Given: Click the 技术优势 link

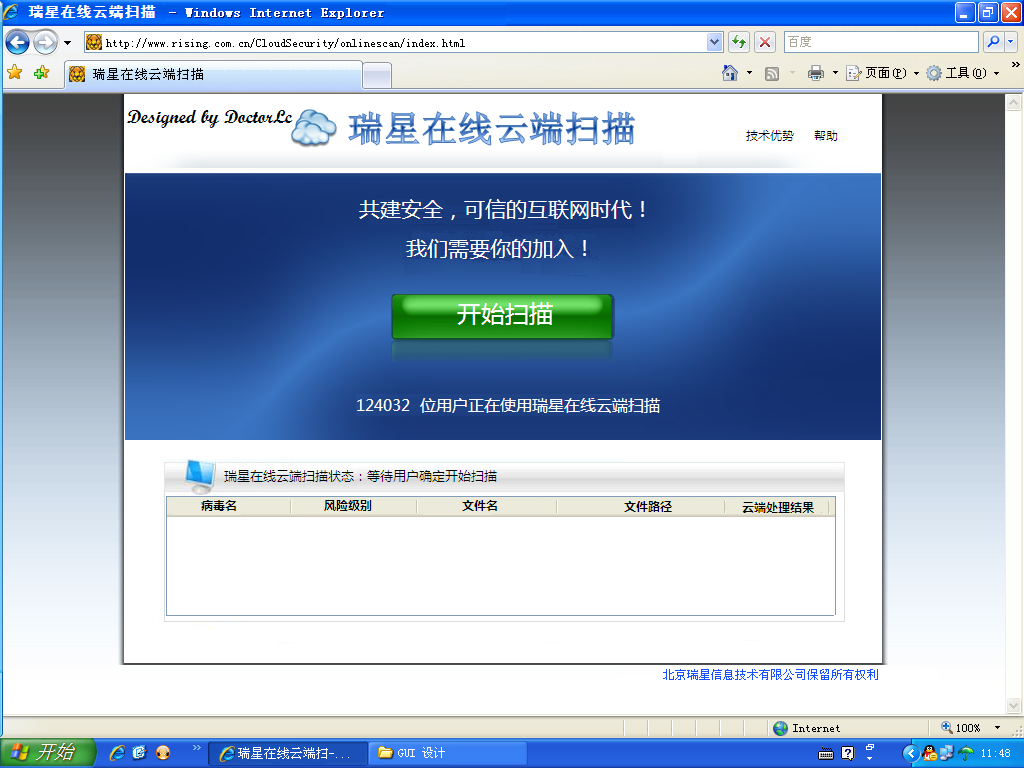Looking at the screenshot, I should [x=769, y=136].
